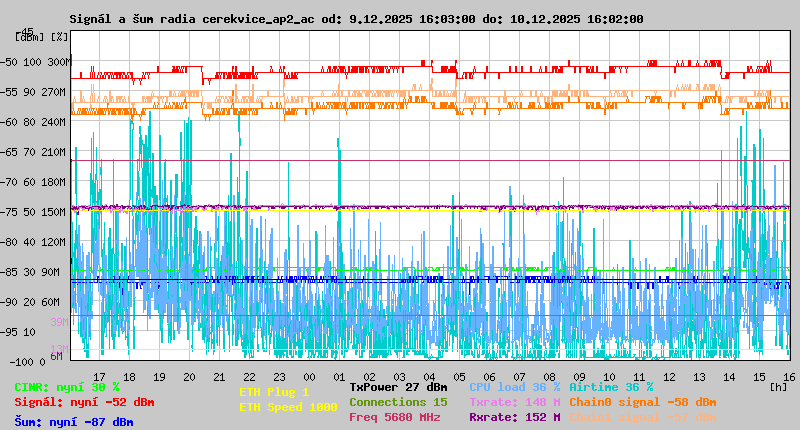This screenshot has width=800, height=430.
Task: Select the faded Chain1 signal legend entry
Action: 642,417
